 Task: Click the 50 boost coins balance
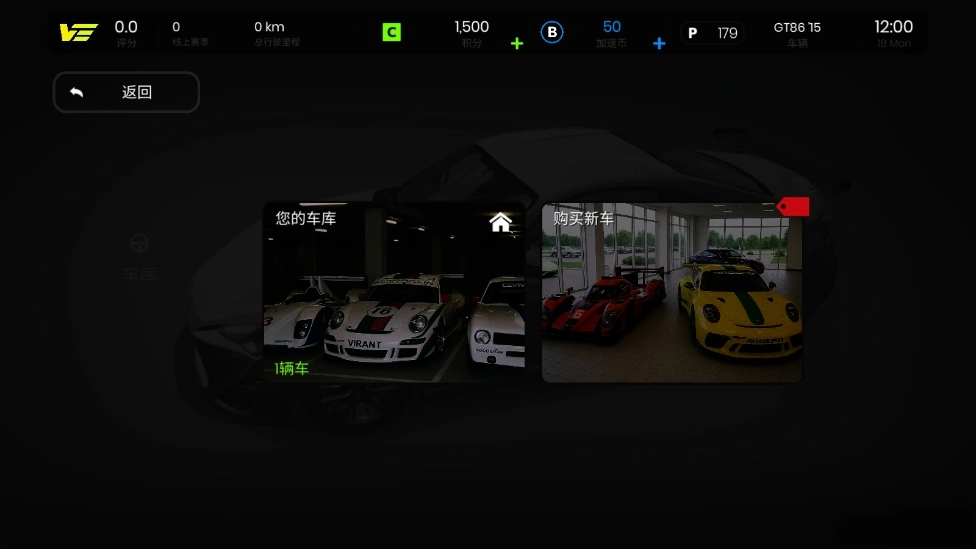point(611,33)
